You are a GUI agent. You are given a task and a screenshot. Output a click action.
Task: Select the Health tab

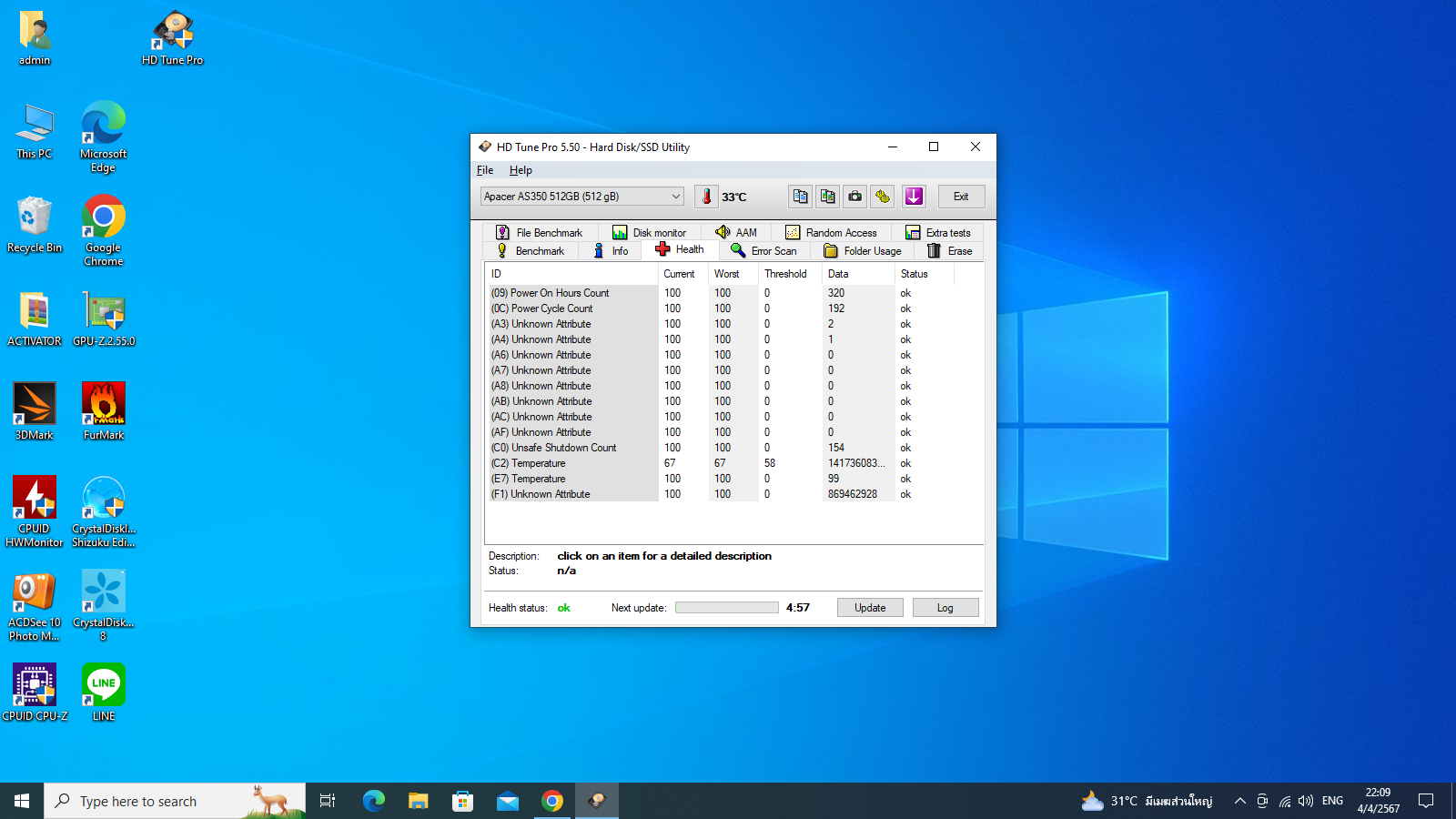pos(680,249)
